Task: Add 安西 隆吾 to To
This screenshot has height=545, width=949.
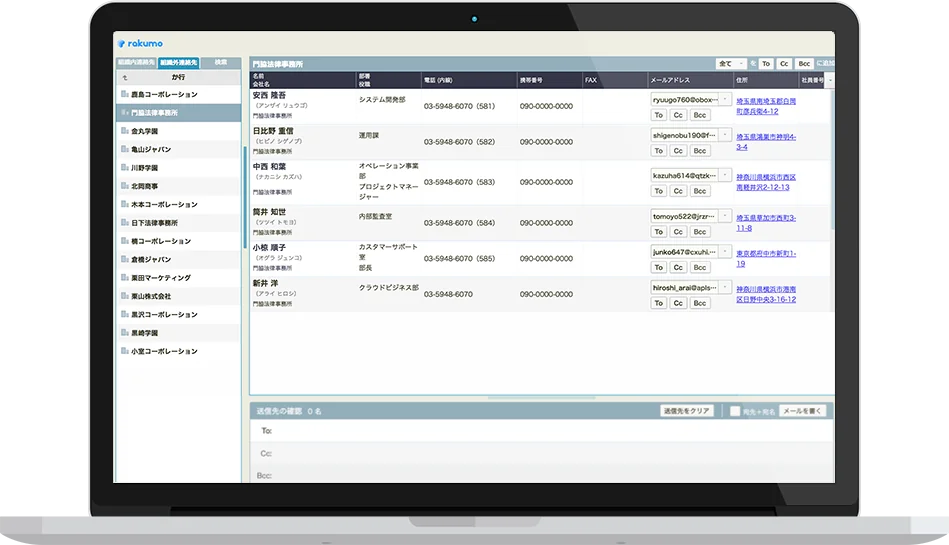Action: (x=658, y=115)
